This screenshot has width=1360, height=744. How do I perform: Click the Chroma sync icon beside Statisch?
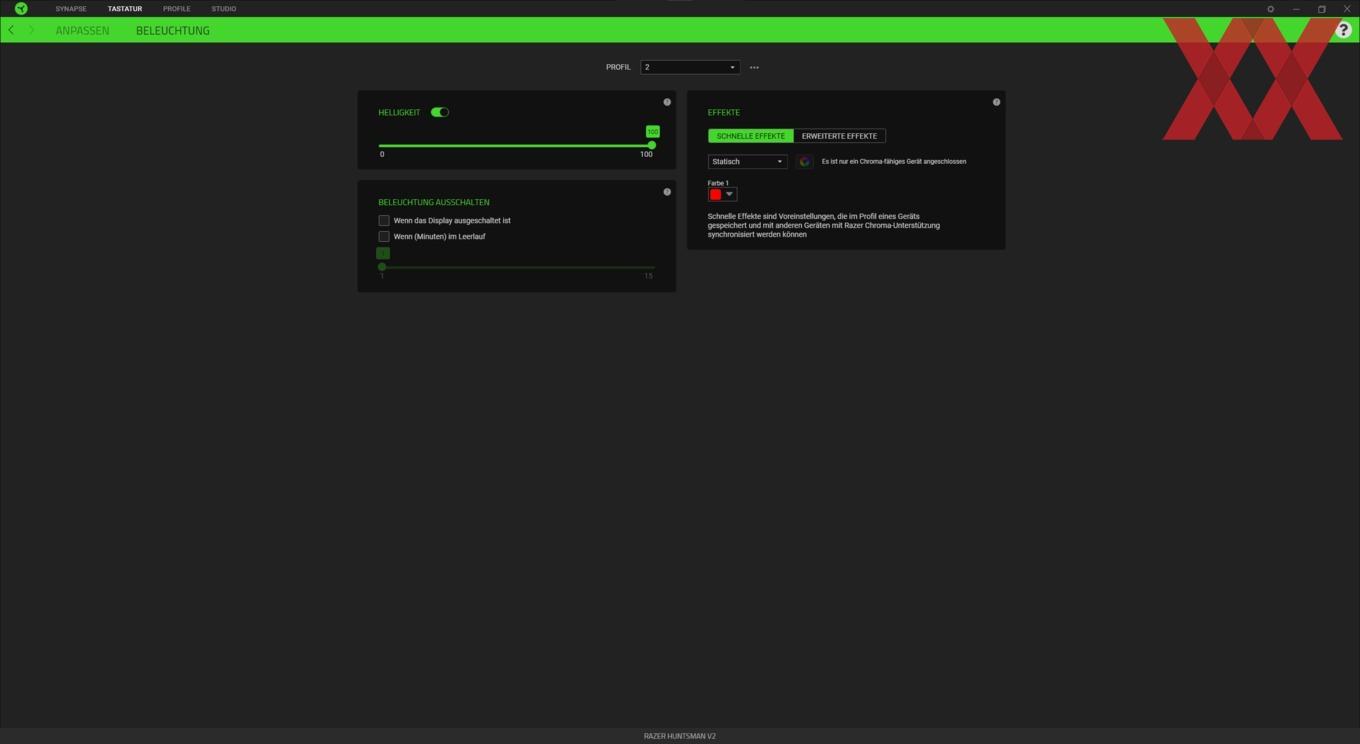click(805, 161)
